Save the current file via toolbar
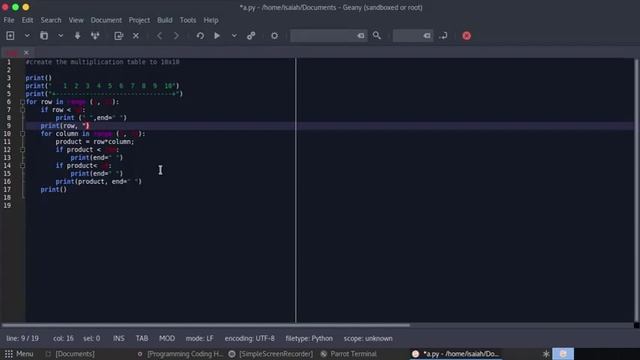This screenshot has width=640, height=360. [x=77, y=36]
